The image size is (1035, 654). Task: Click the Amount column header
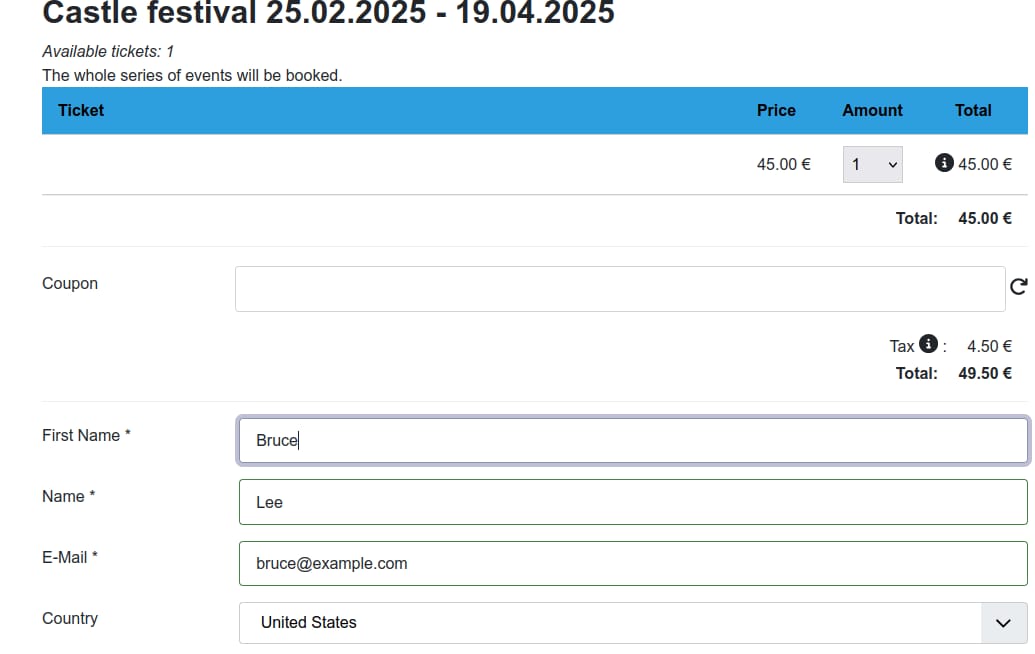(x=872, y=110)
